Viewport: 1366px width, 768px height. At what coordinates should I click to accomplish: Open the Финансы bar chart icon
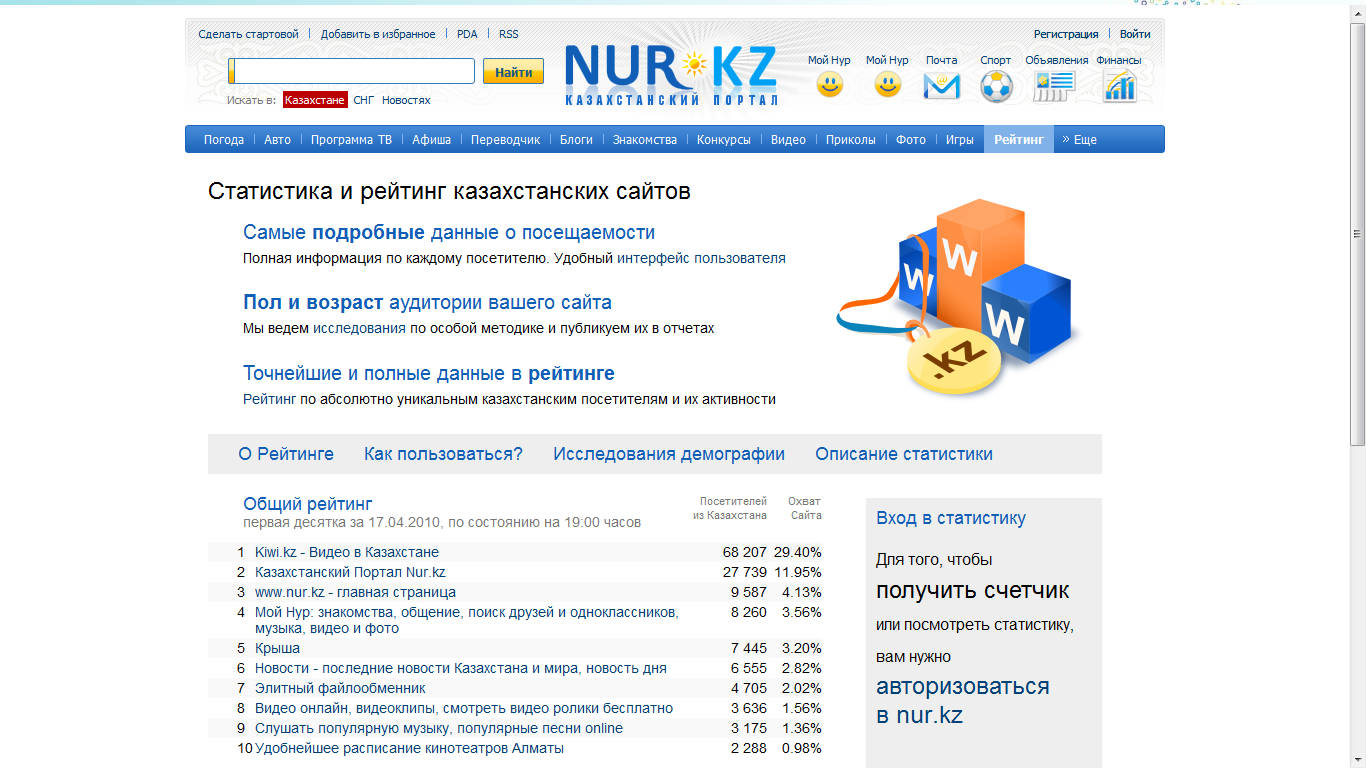1119,86
